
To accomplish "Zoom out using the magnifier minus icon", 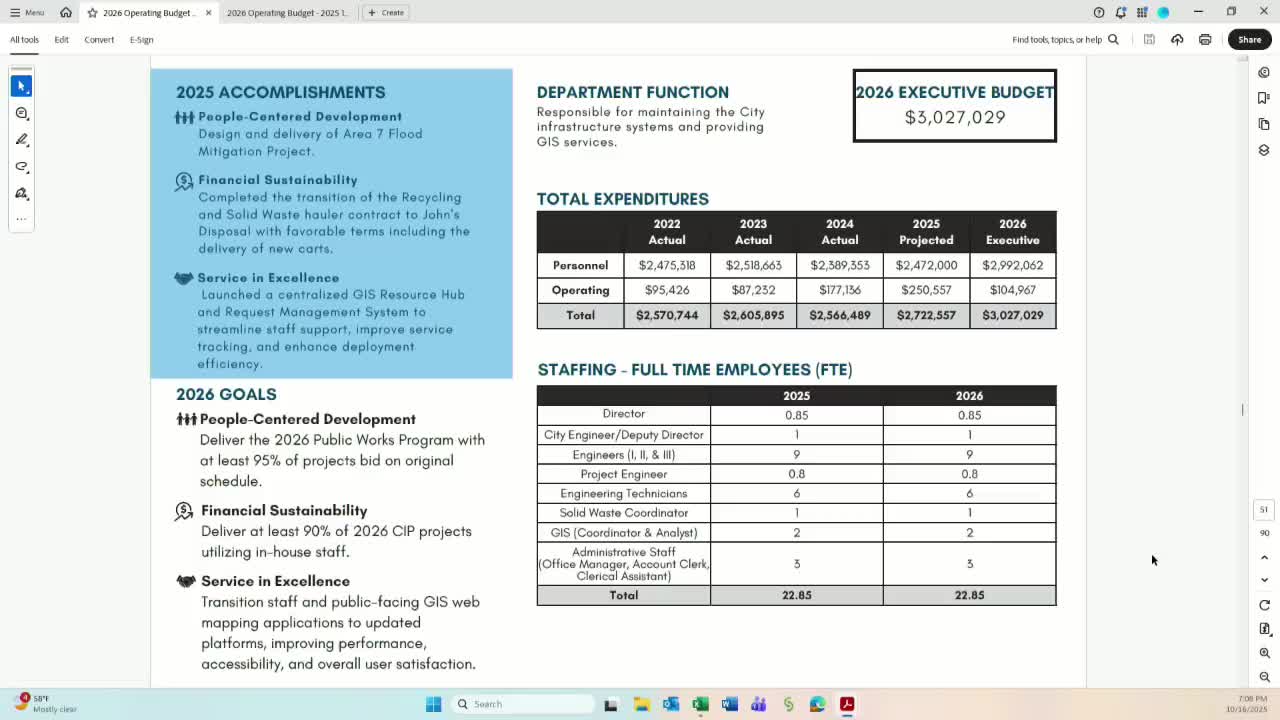I will (x=1264, y=677).
